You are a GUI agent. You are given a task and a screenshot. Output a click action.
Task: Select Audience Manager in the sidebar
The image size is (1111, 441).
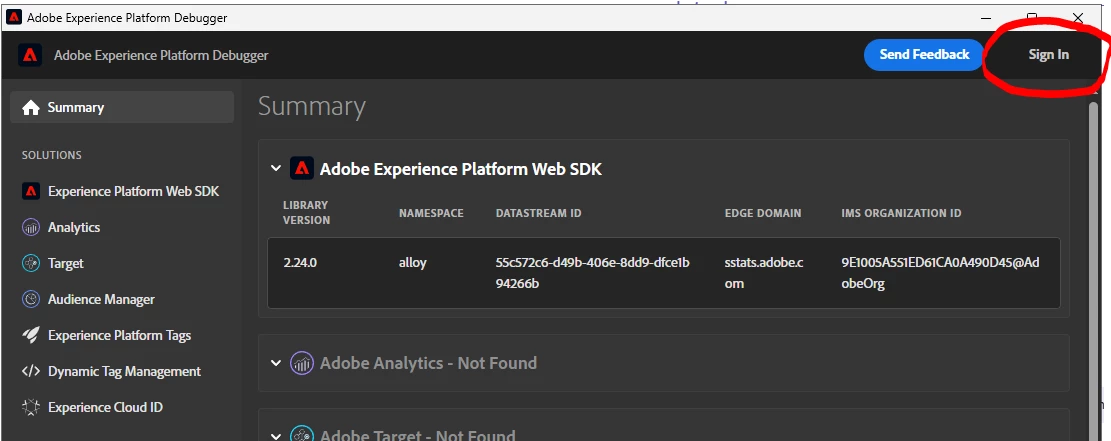(x=101, y=299)
